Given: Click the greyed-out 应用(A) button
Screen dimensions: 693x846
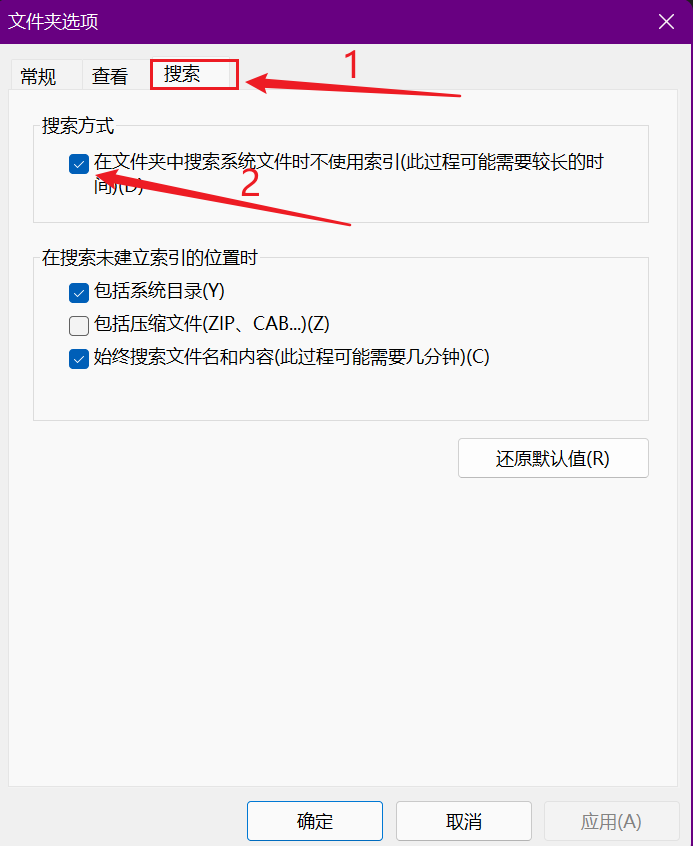Looking at the screenshot, I should pos(611,821).
